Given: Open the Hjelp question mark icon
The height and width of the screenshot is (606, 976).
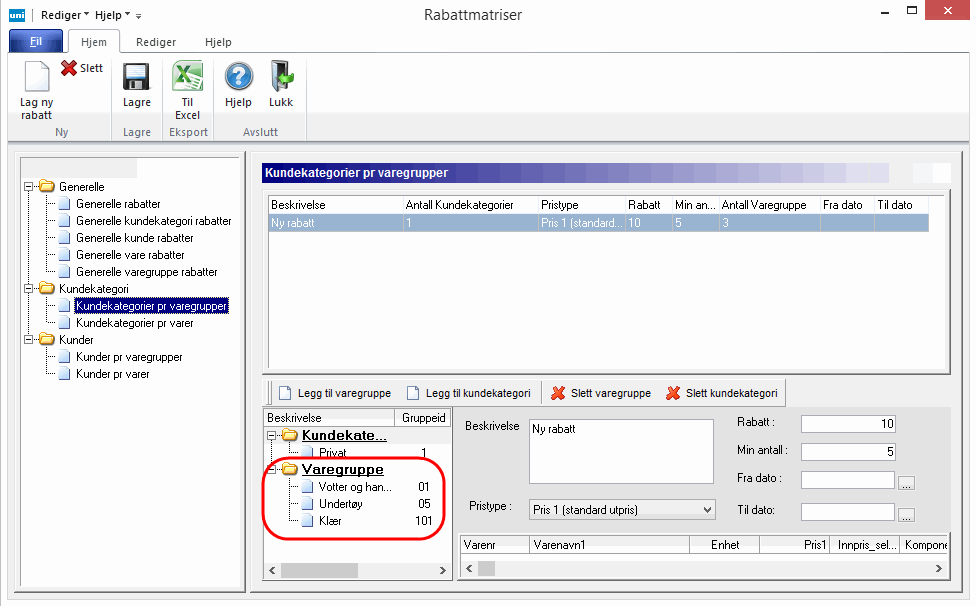Looking at the screenshot, I should click(238, 78).
